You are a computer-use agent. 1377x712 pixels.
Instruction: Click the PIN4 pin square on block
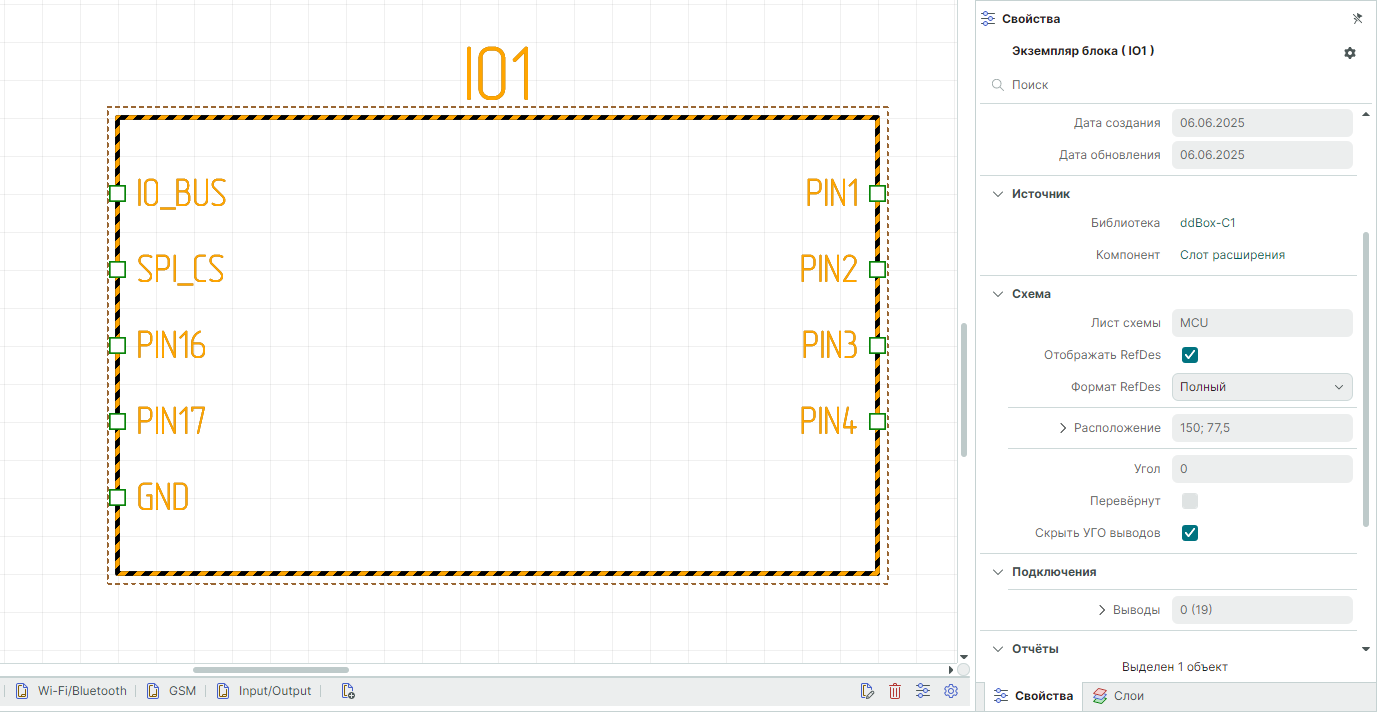click(x=877, y=421)
